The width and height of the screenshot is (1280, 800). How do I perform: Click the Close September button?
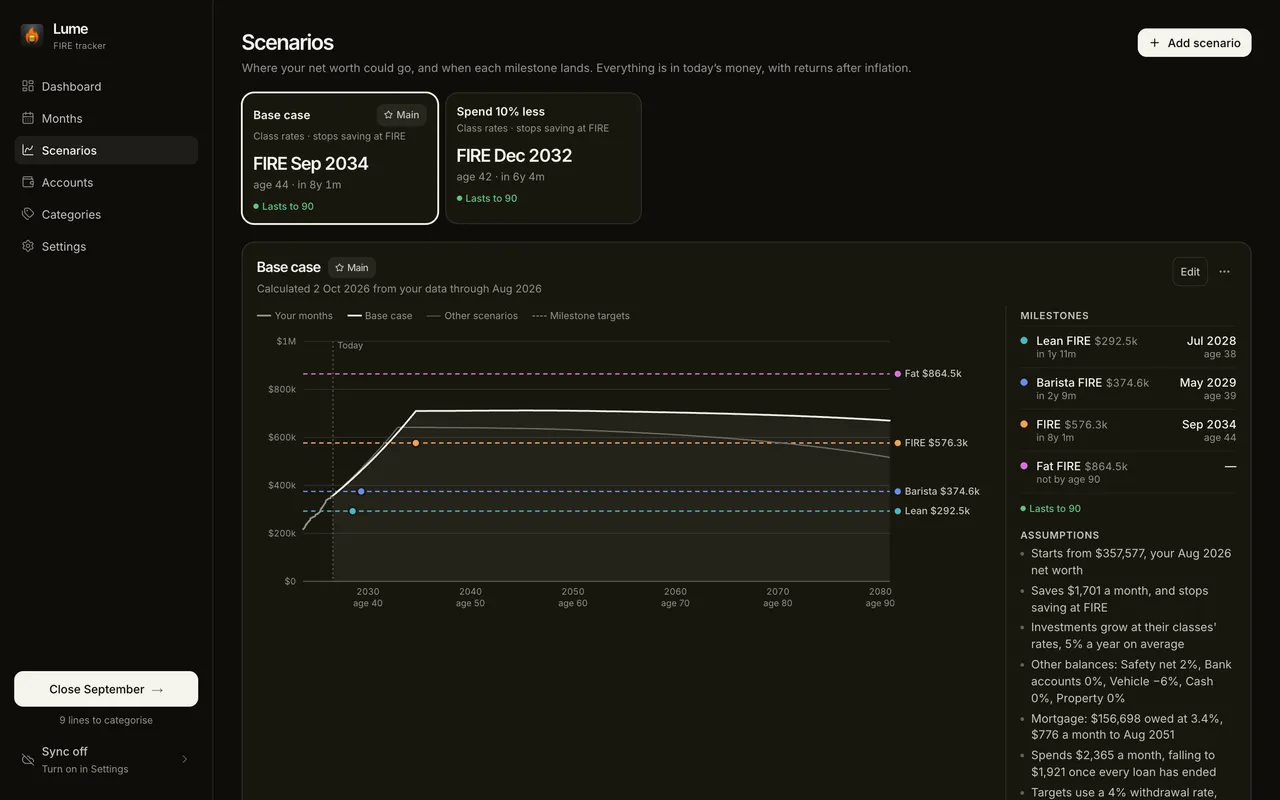click(106, 689)
